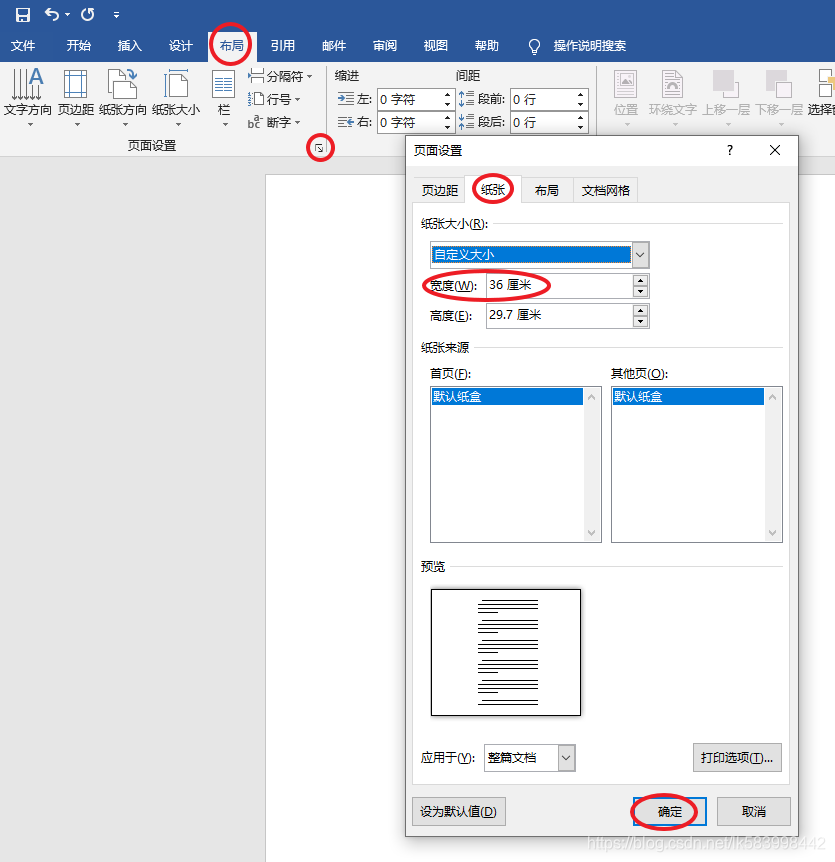Select the Layout (布局) ribbon tab
The width and height of the screenshot is (835, 862).
[231, 46]
